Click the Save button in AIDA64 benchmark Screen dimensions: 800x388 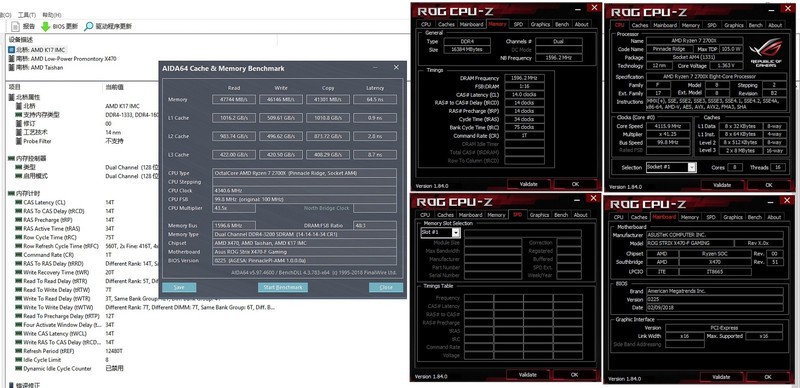(179, 287)
